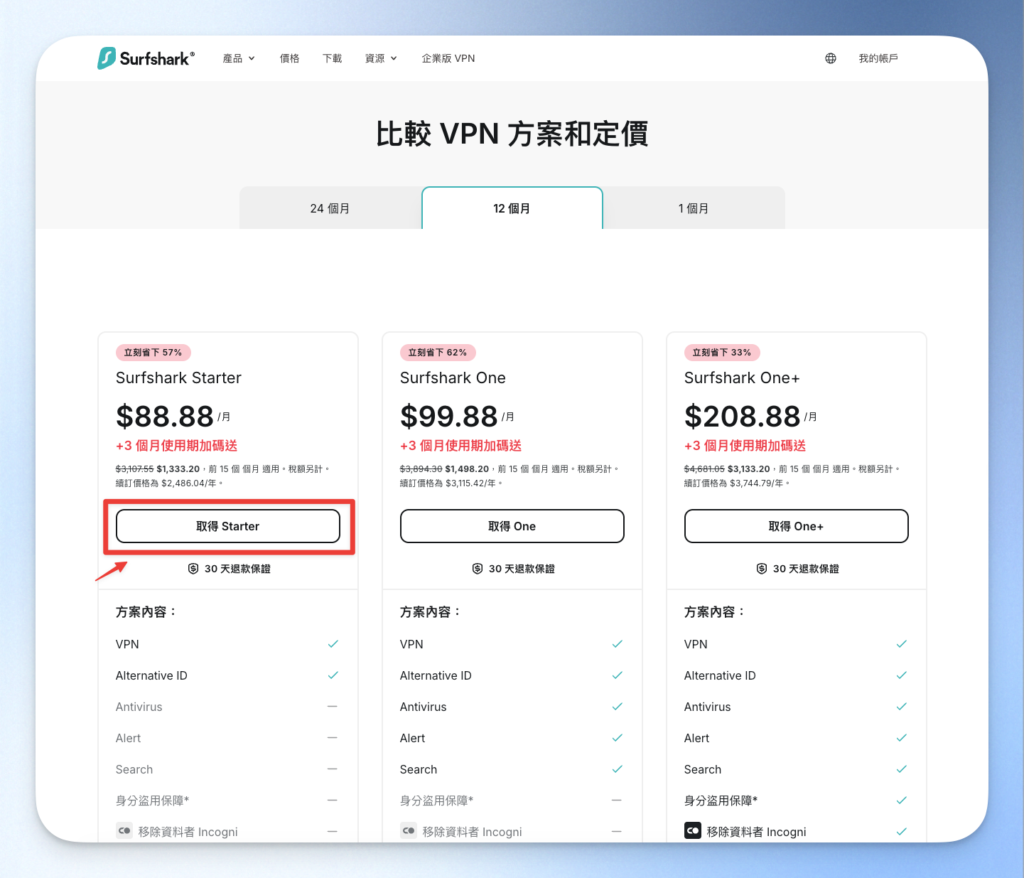
Task: Click the 取得 One+ button
Action: pos(796,526)
